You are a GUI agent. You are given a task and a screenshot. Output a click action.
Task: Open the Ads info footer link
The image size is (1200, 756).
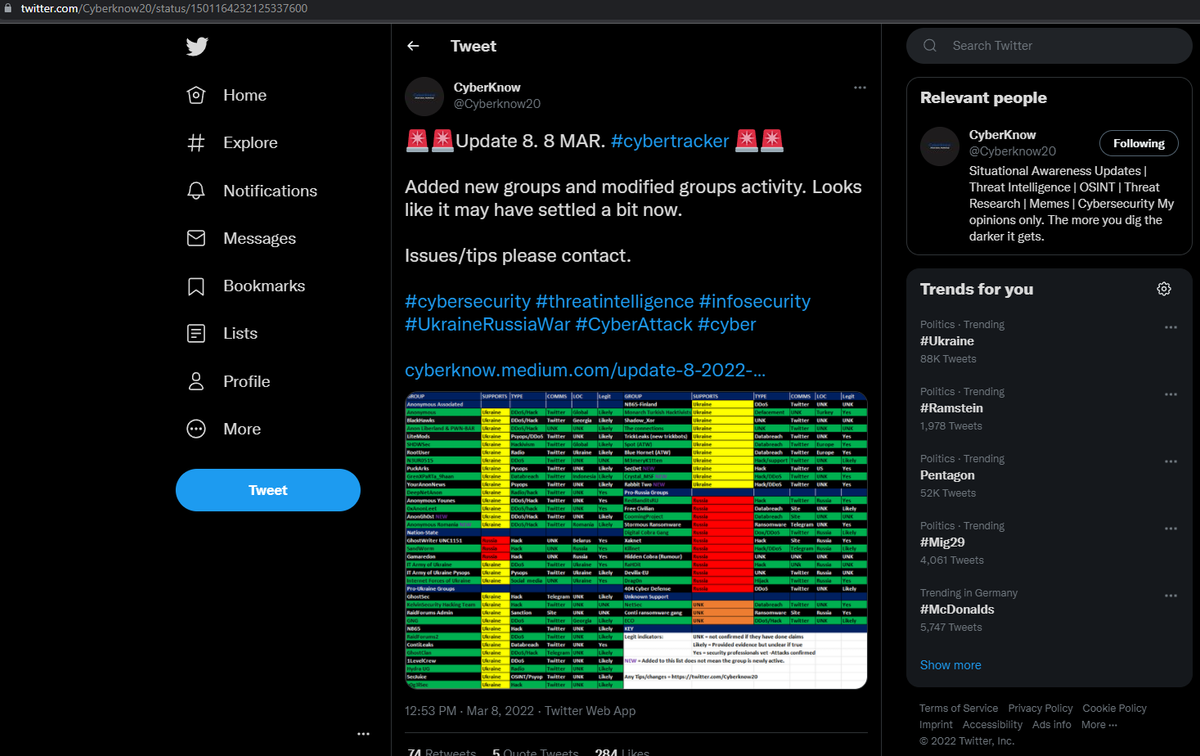coord(1052,725)
